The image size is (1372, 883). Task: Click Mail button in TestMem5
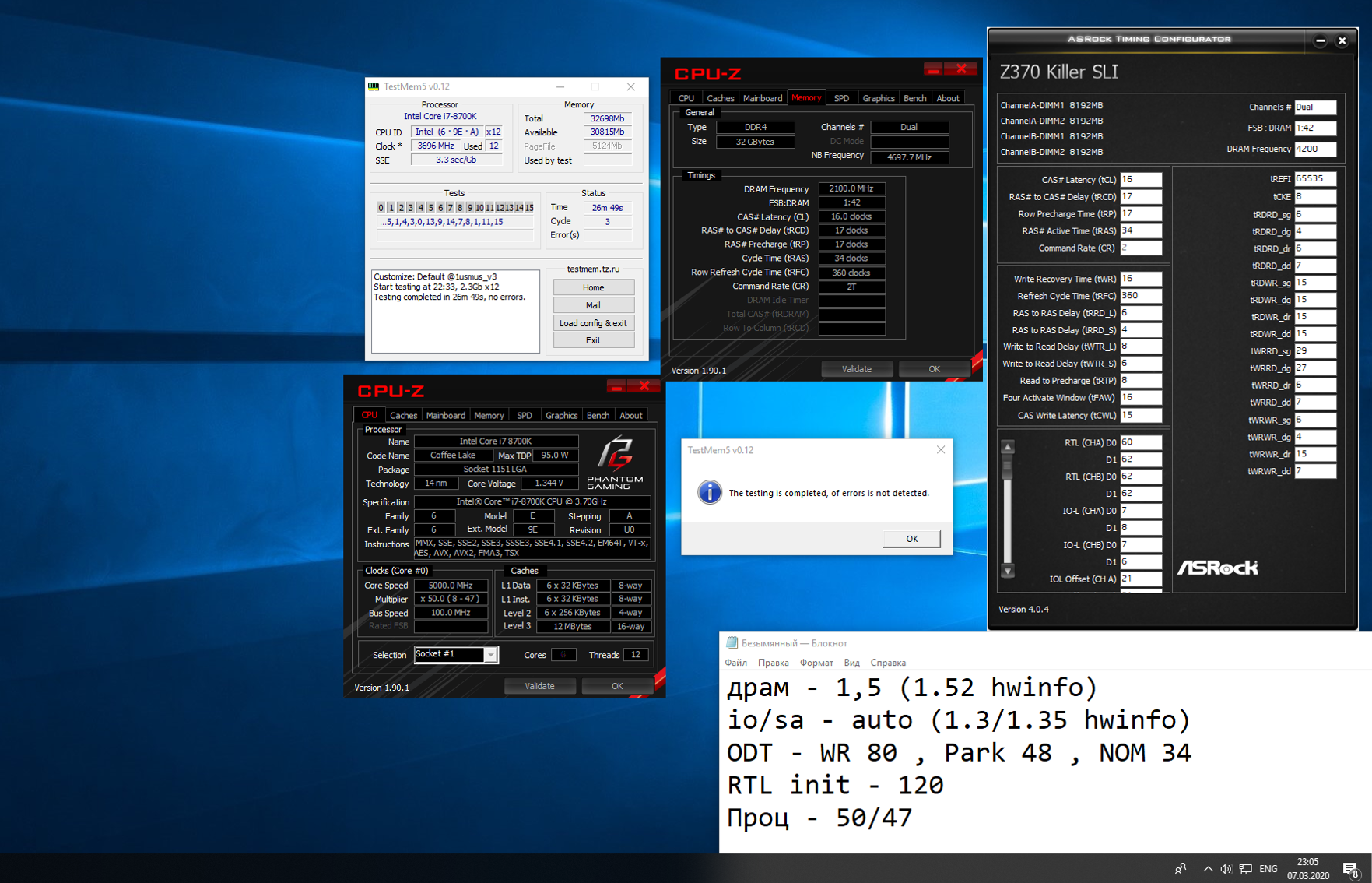pos(593,305)
